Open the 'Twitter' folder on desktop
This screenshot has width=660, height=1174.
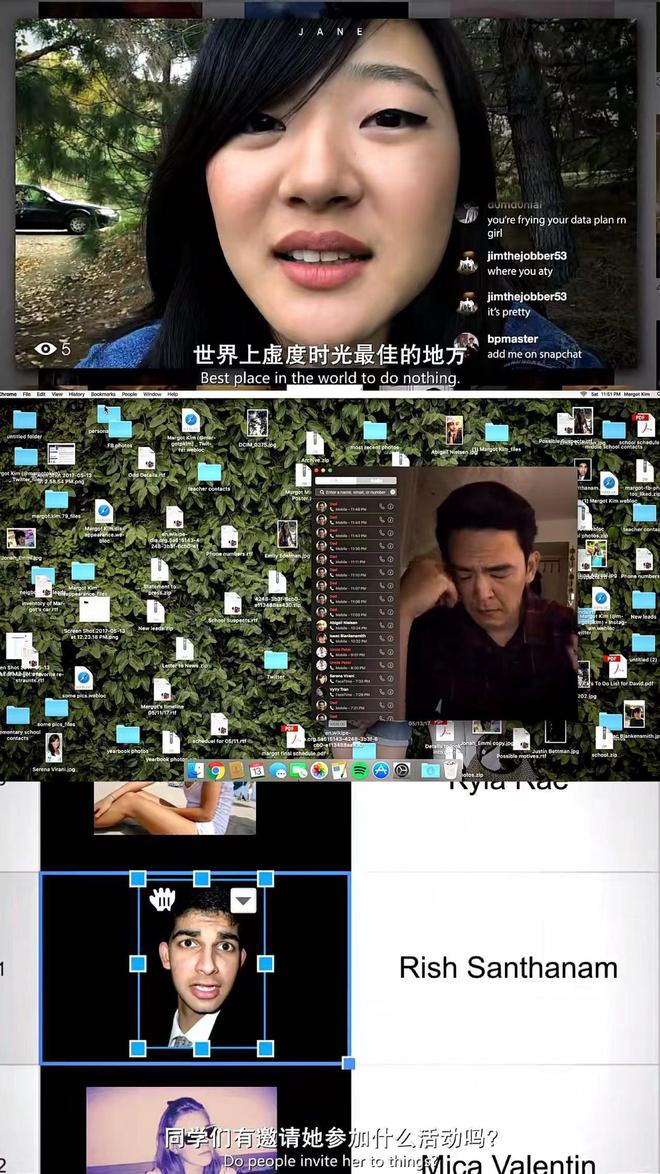pos(276,660)
